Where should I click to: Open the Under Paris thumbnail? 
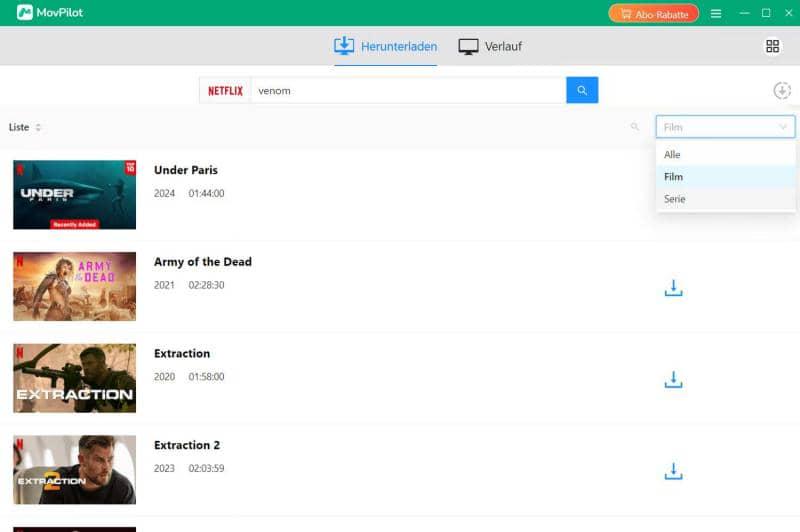[74, 195]
